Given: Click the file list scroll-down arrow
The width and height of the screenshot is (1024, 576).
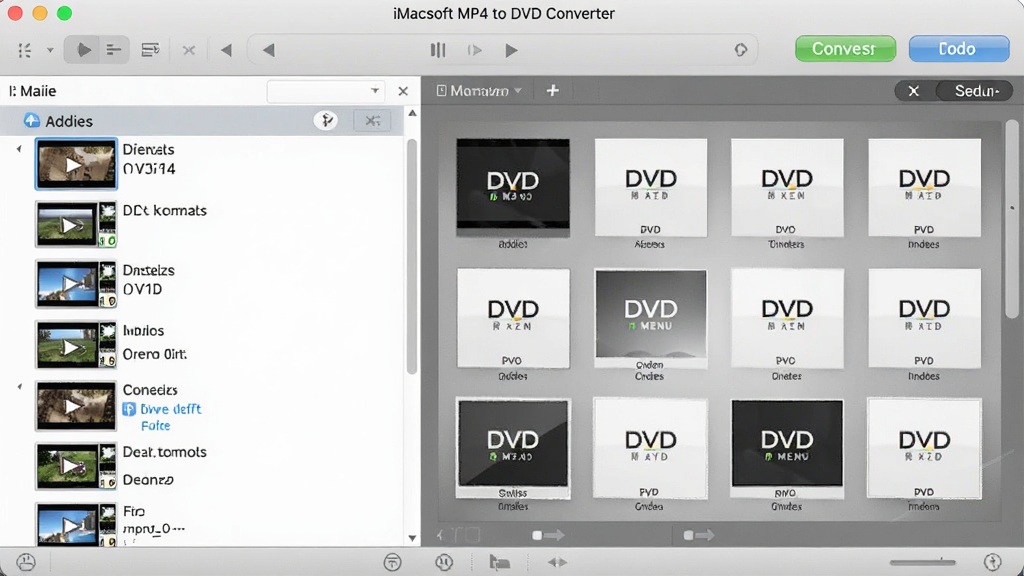Looking at the screenshot, I should coord(412,538).
